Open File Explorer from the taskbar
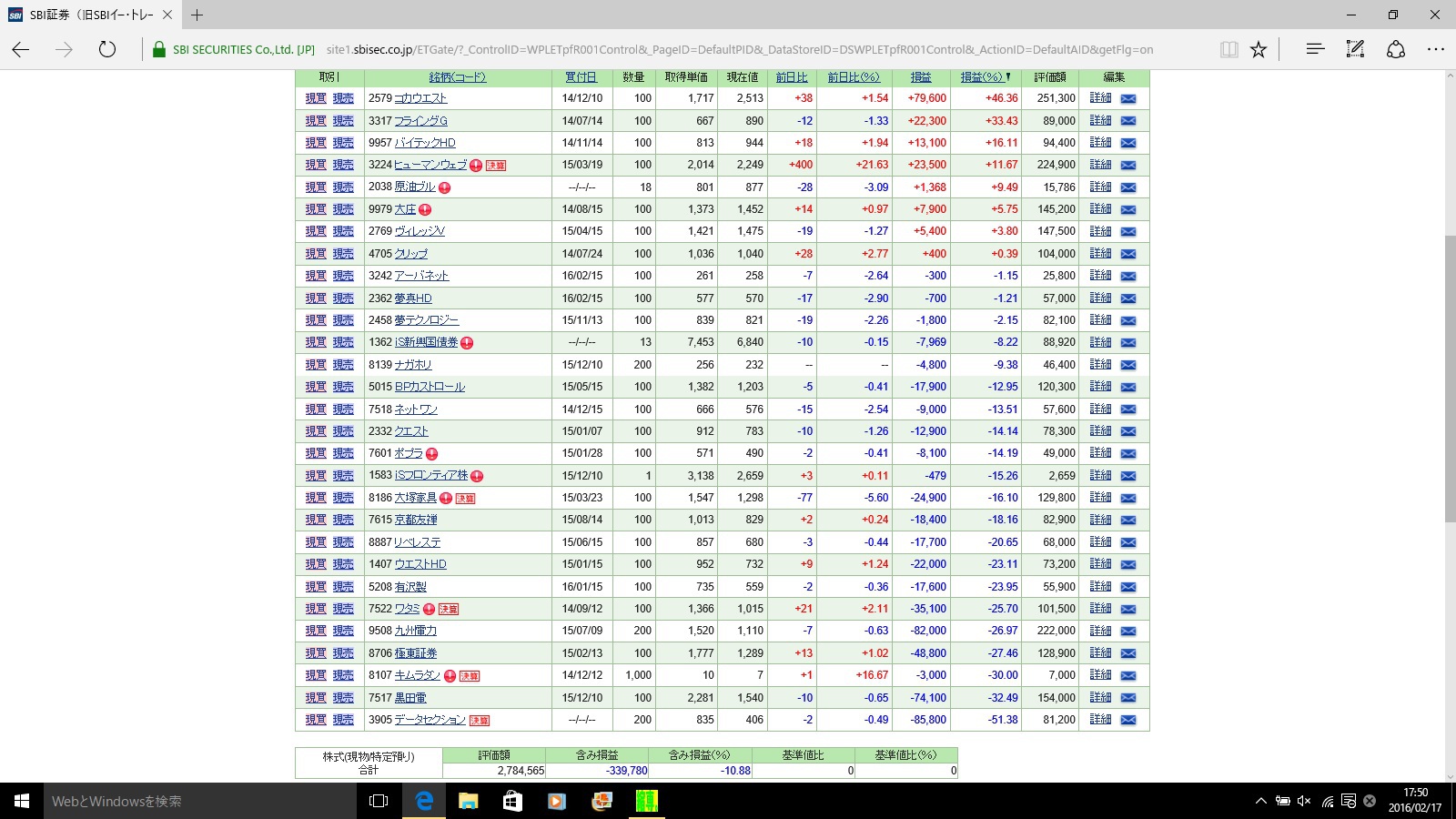This screenshot has width=1456, height=819. pos(468,801)
